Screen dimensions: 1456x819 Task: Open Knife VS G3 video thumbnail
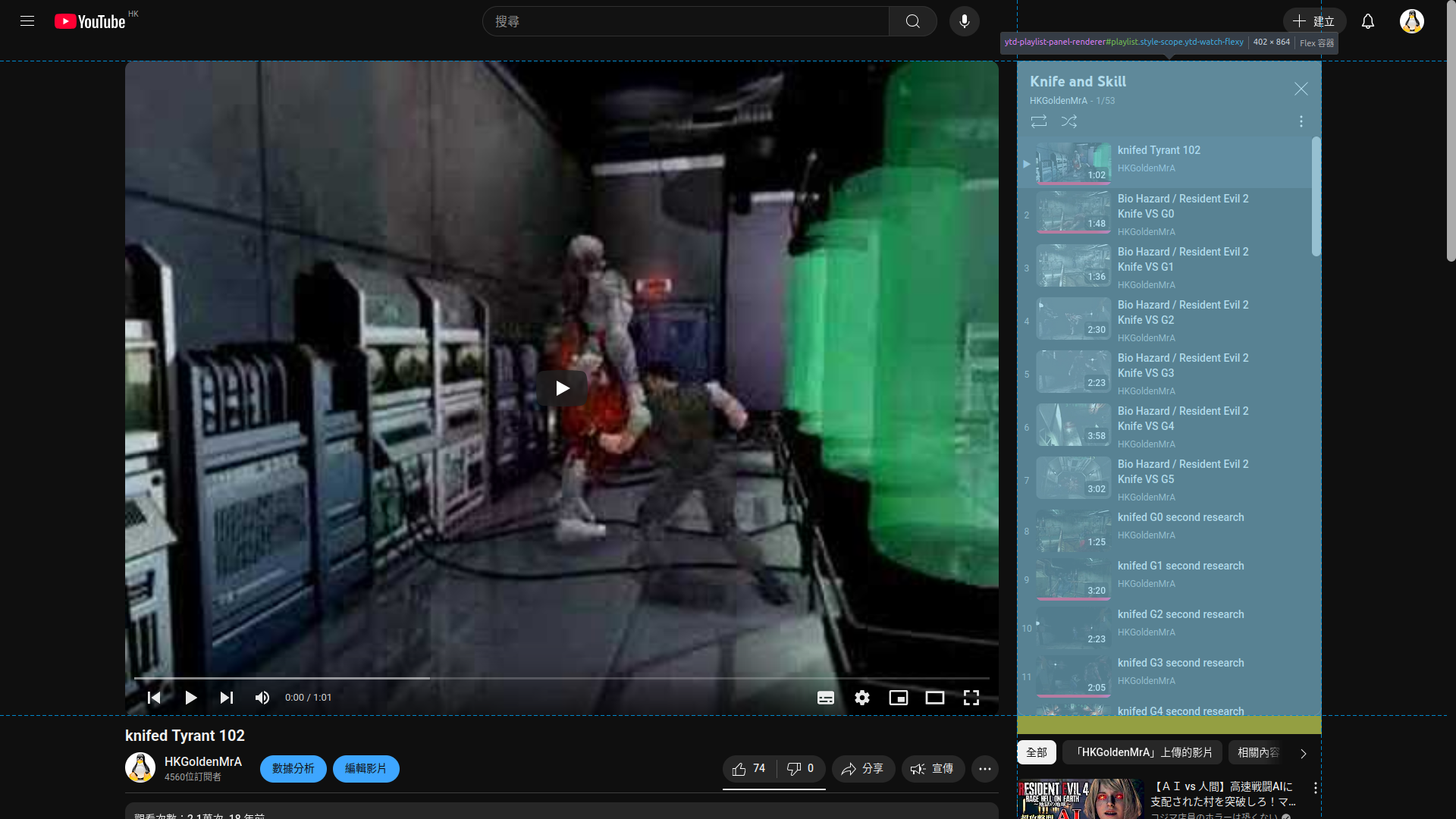pos(1074,371)
